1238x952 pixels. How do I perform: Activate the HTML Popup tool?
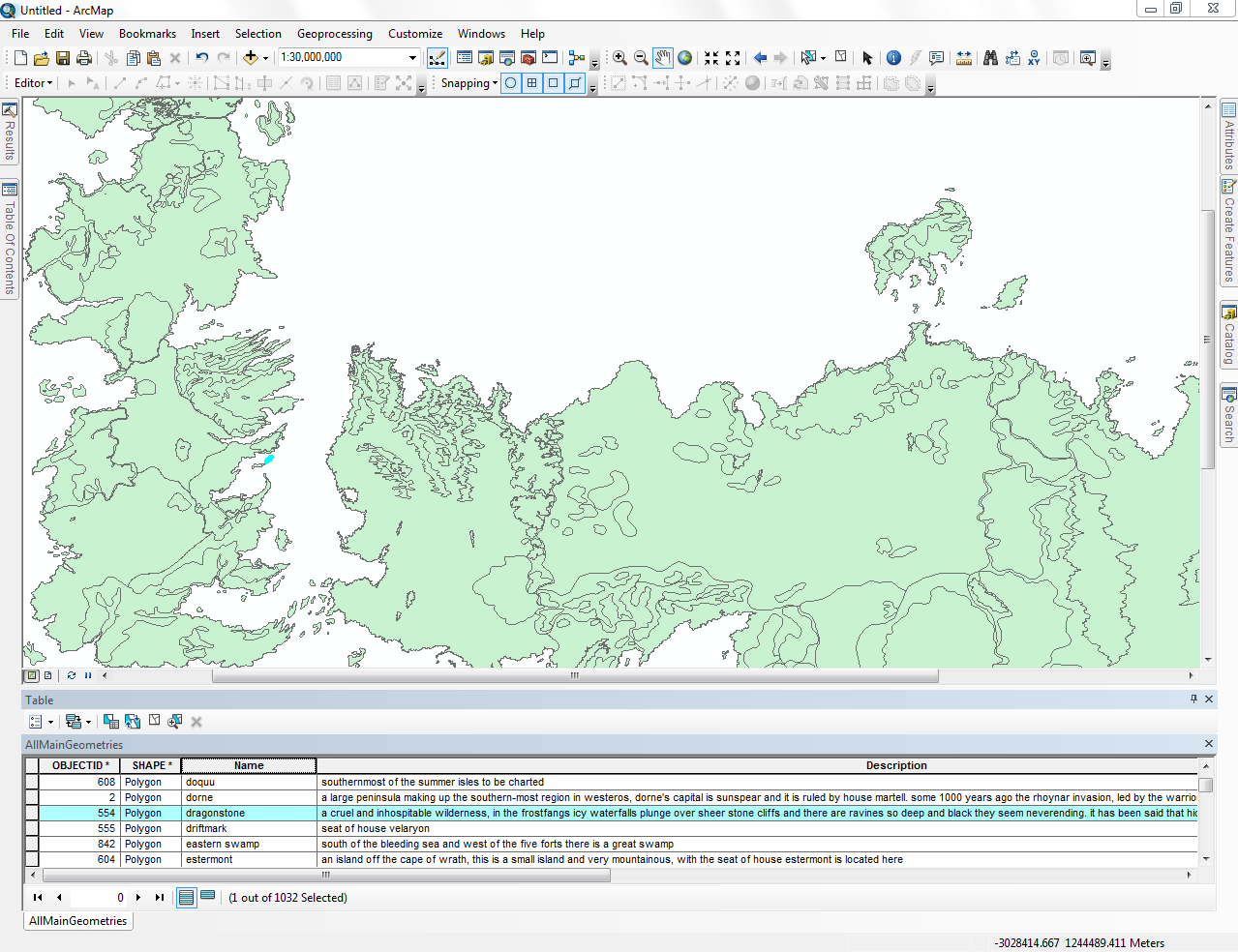click(x=936, y=58)
